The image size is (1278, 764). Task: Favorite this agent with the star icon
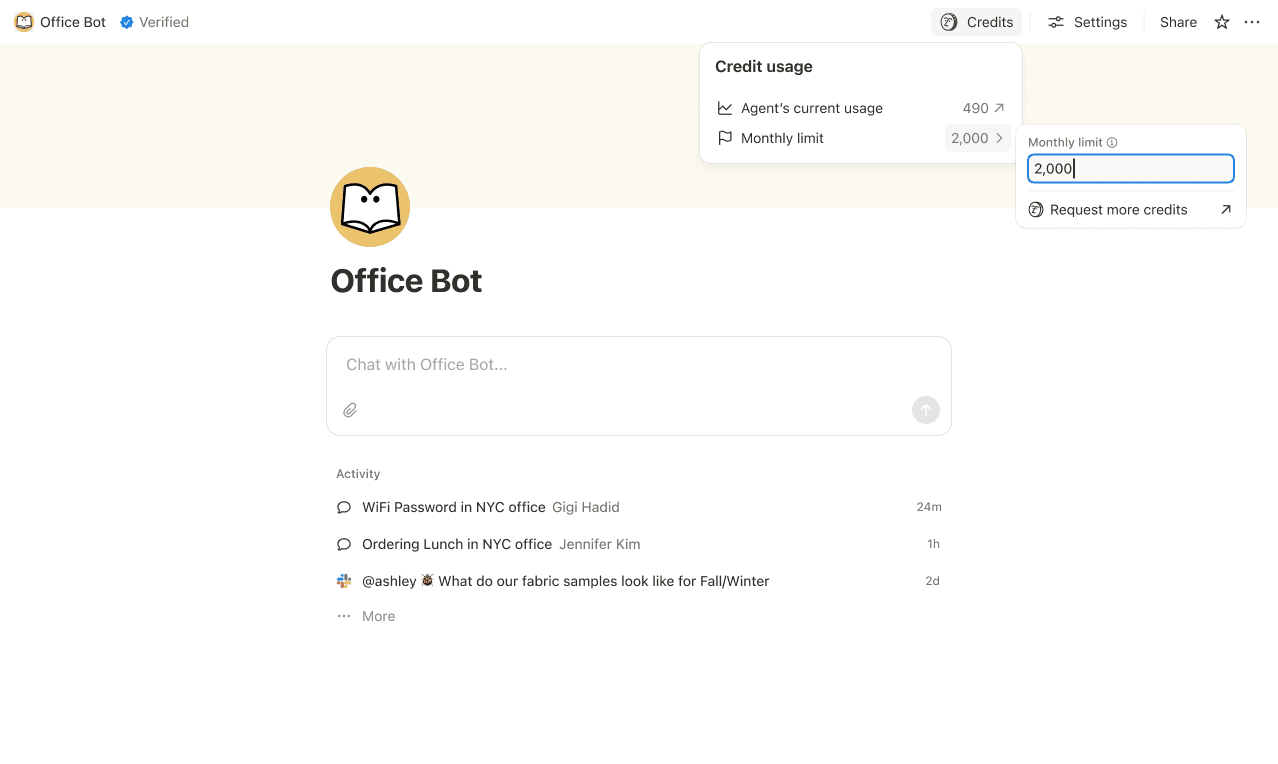pyautogui.click(x=1221, y=22)
